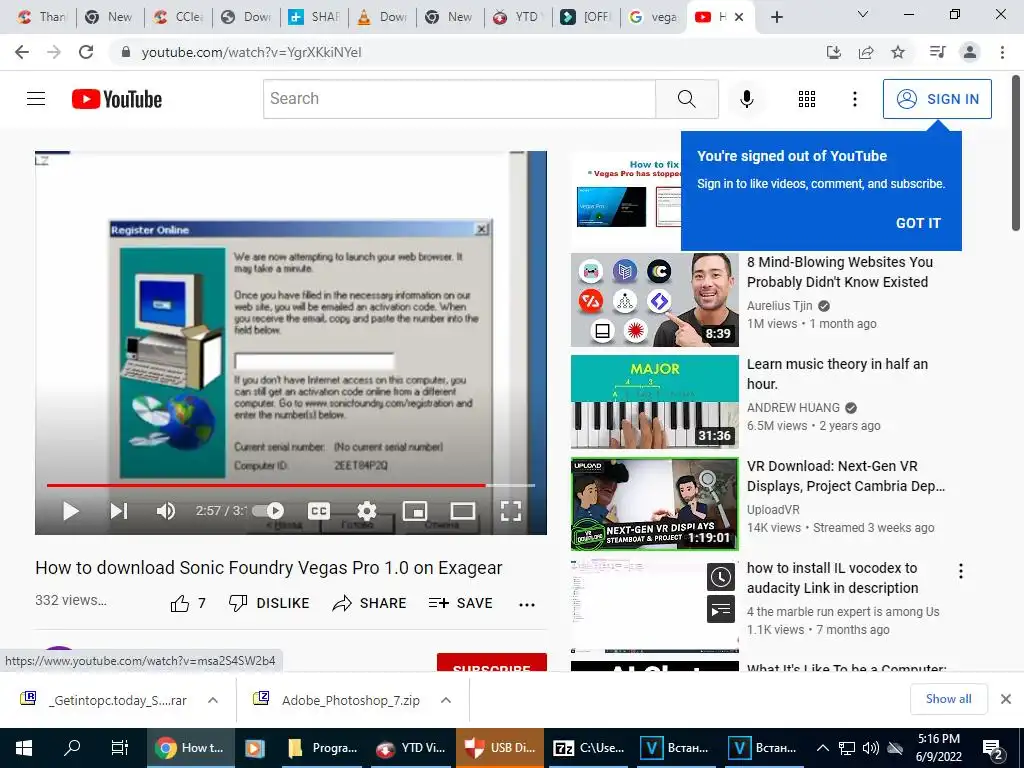This screenshot has height=768, width=1024.
Task: Close the active YouTube tab
Action: tap(739, 17)
